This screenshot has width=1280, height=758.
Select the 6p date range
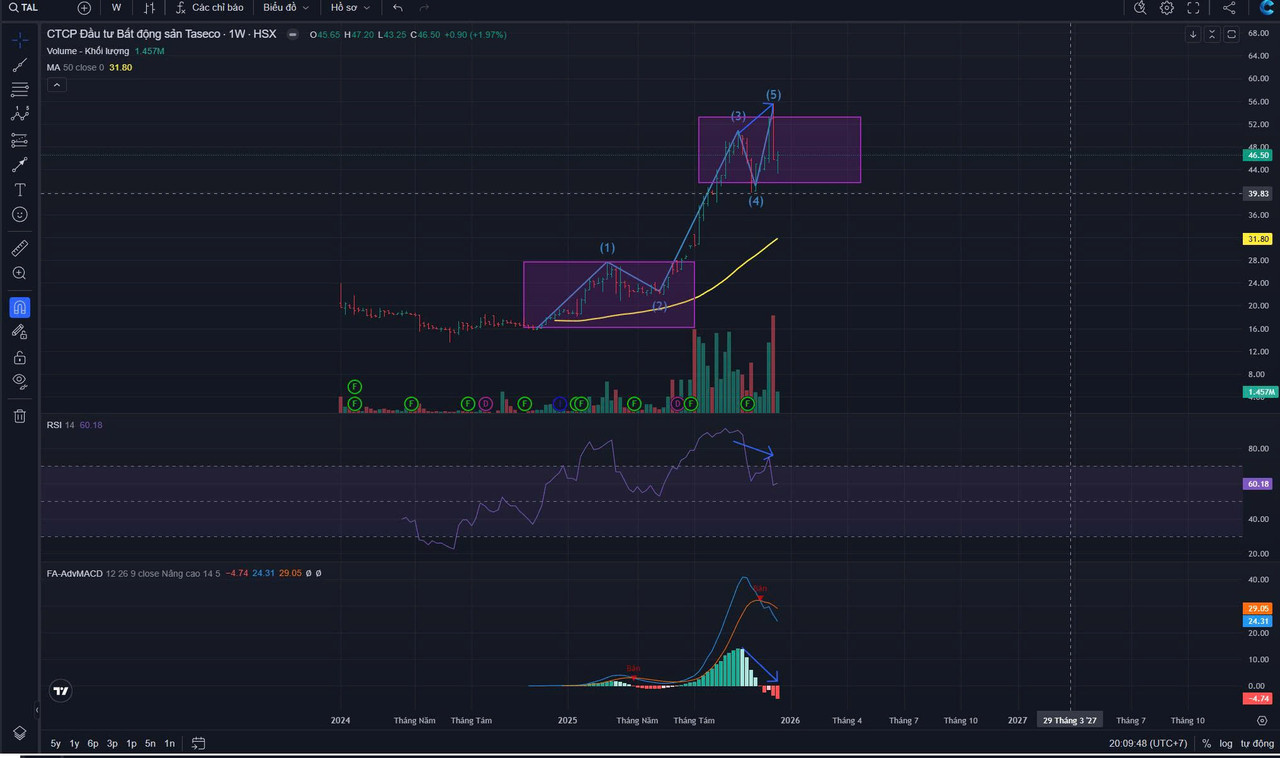coord(93,743)
